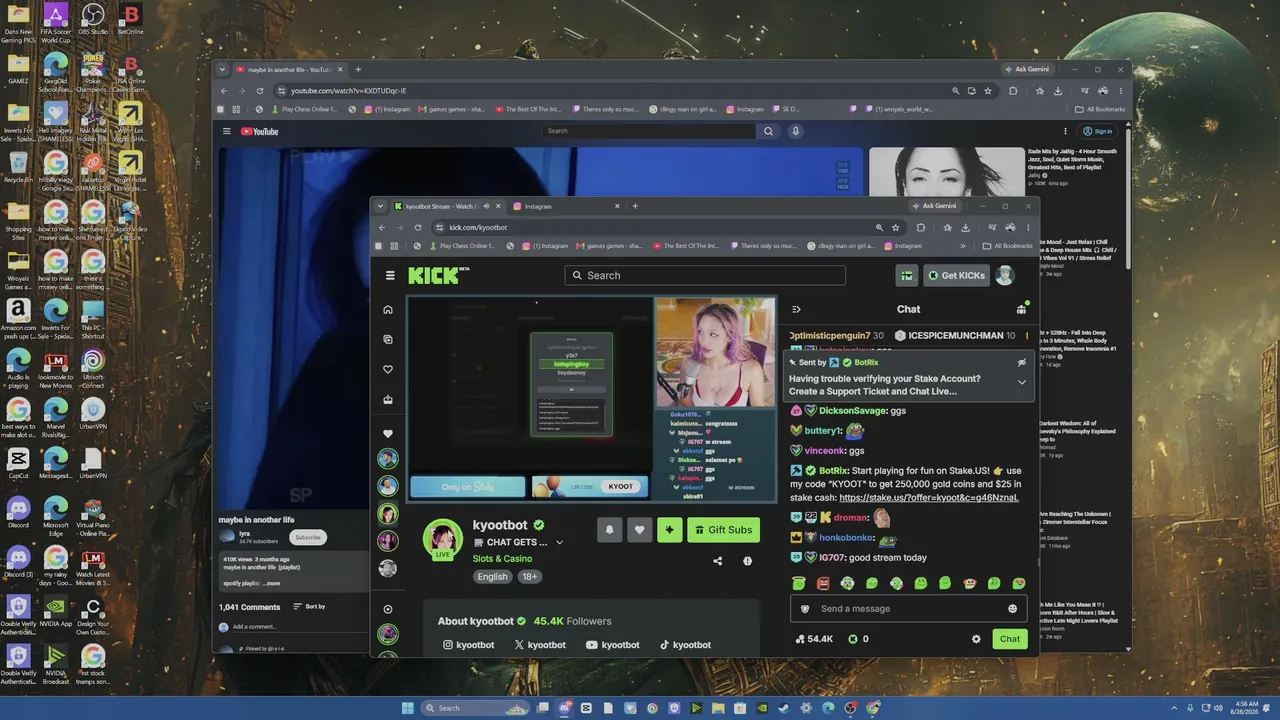Open Kick Following heart icon in sidebar
This screenshot has height=720, width=1280.
pos(388,370)
